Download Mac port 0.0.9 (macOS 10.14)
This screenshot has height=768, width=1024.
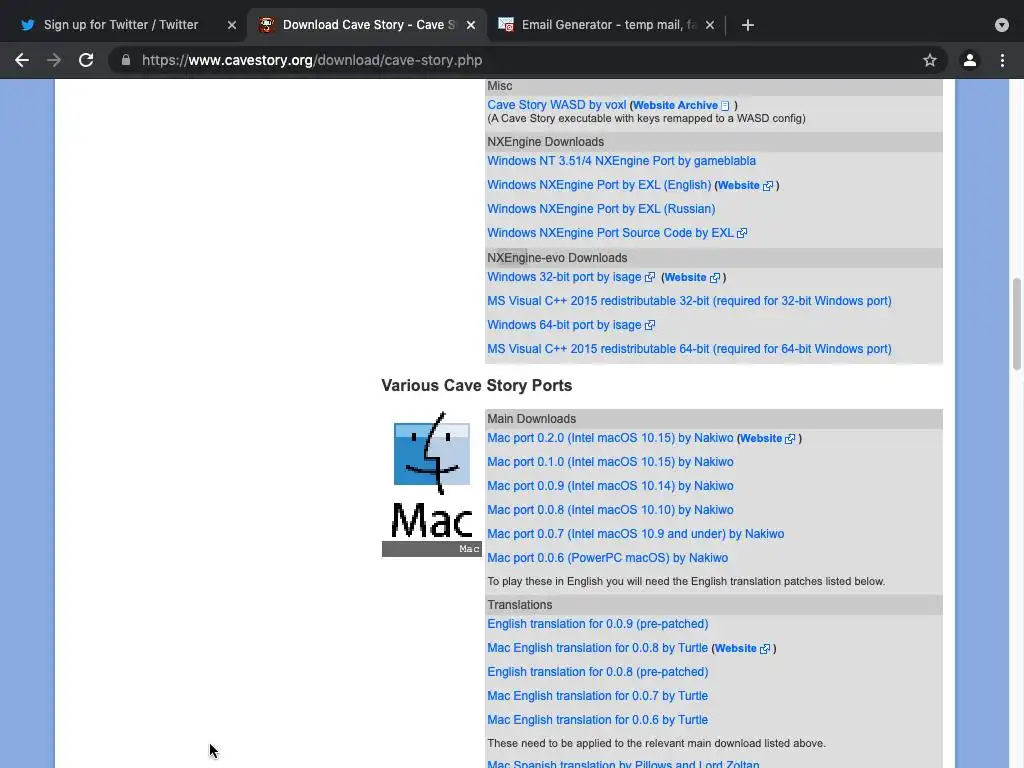[610, 487]
